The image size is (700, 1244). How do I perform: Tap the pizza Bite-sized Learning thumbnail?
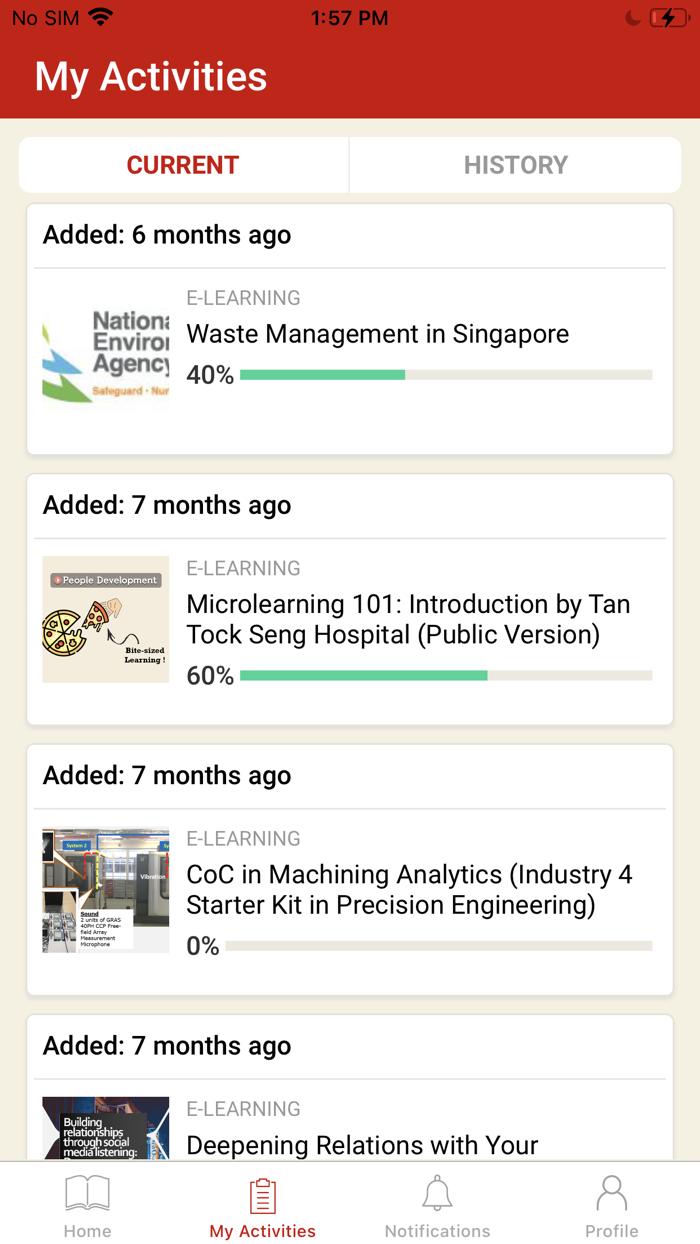[106, 620]
